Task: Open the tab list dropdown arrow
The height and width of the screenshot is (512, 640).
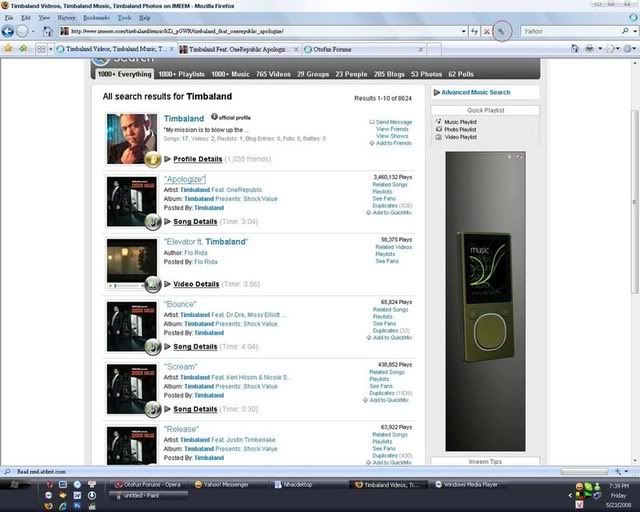Action: tap(51, 49)
